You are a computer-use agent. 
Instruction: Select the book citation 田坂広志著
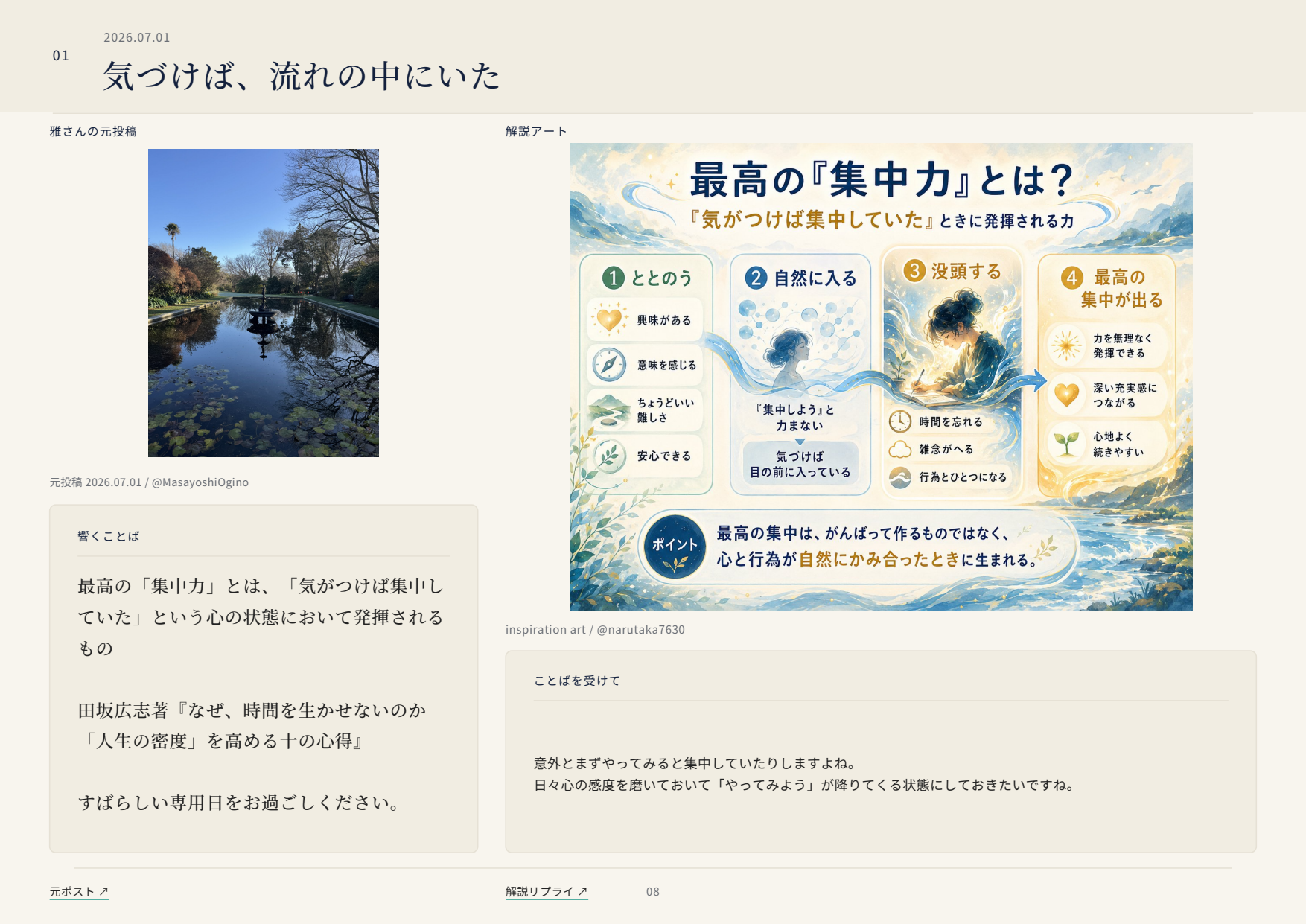252,726
